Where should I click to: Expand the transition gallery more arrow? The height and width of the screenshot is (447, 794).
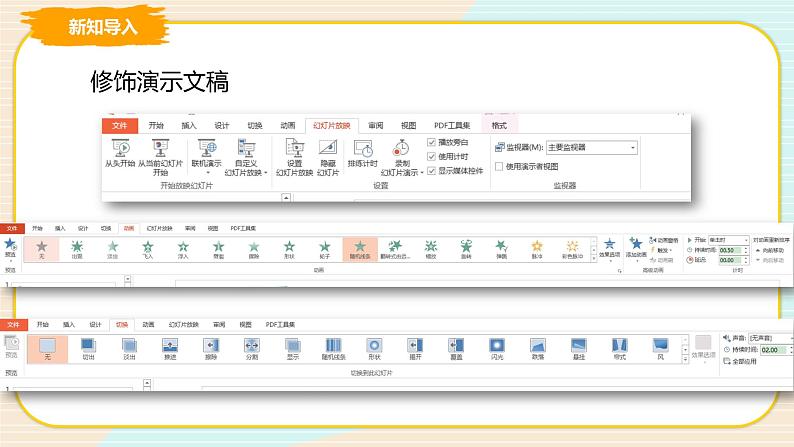point(685,359)
